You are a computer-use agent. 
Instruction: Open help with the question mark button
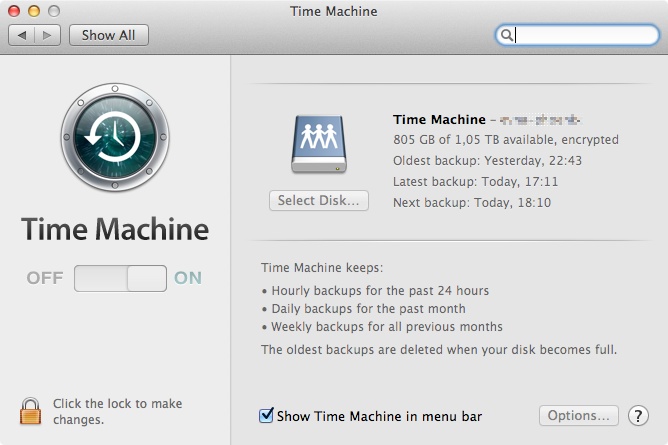coord(638,416)
